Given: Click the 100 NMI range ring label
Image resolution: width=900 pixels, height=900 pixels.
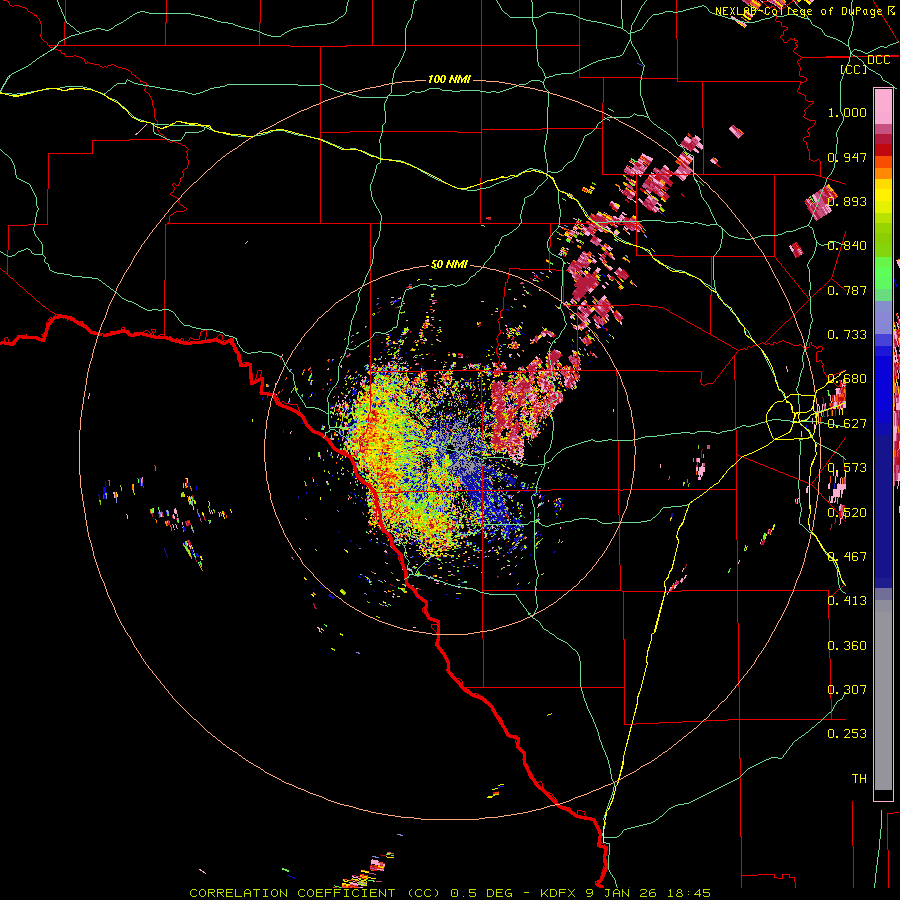Looking at the screenshot, I should pos(449,79).
